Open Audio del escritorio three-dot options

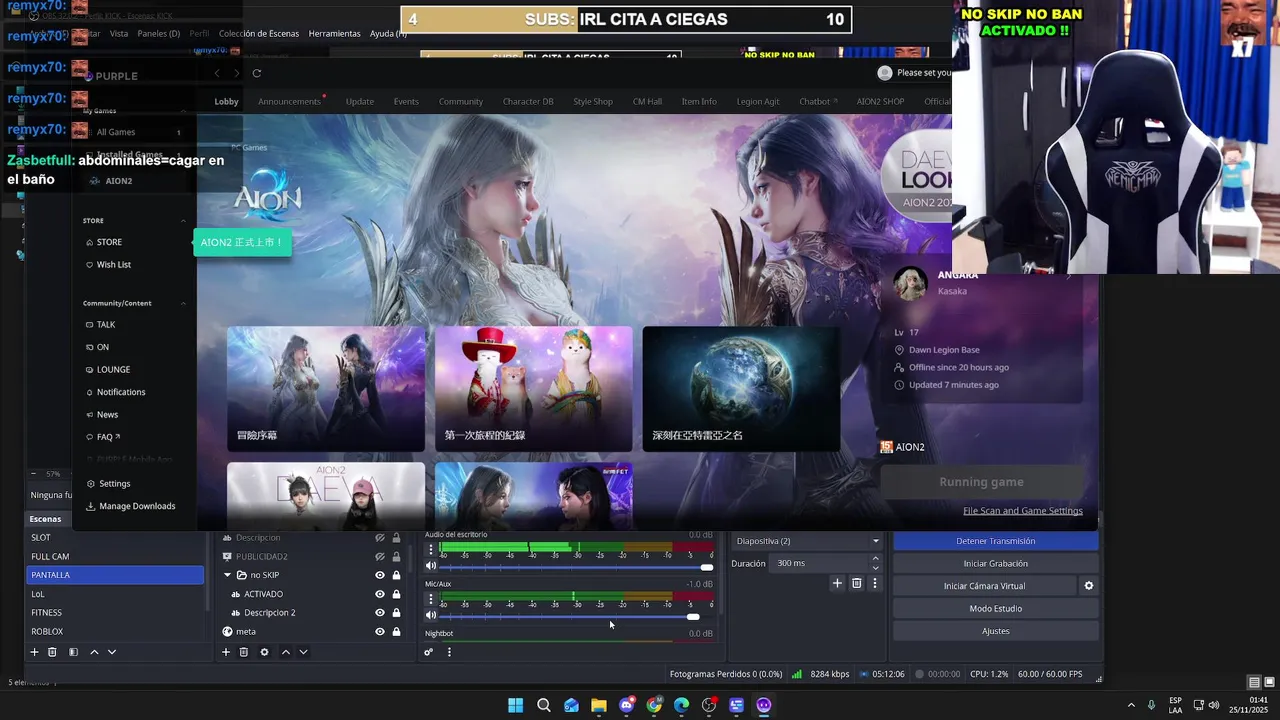431,549
